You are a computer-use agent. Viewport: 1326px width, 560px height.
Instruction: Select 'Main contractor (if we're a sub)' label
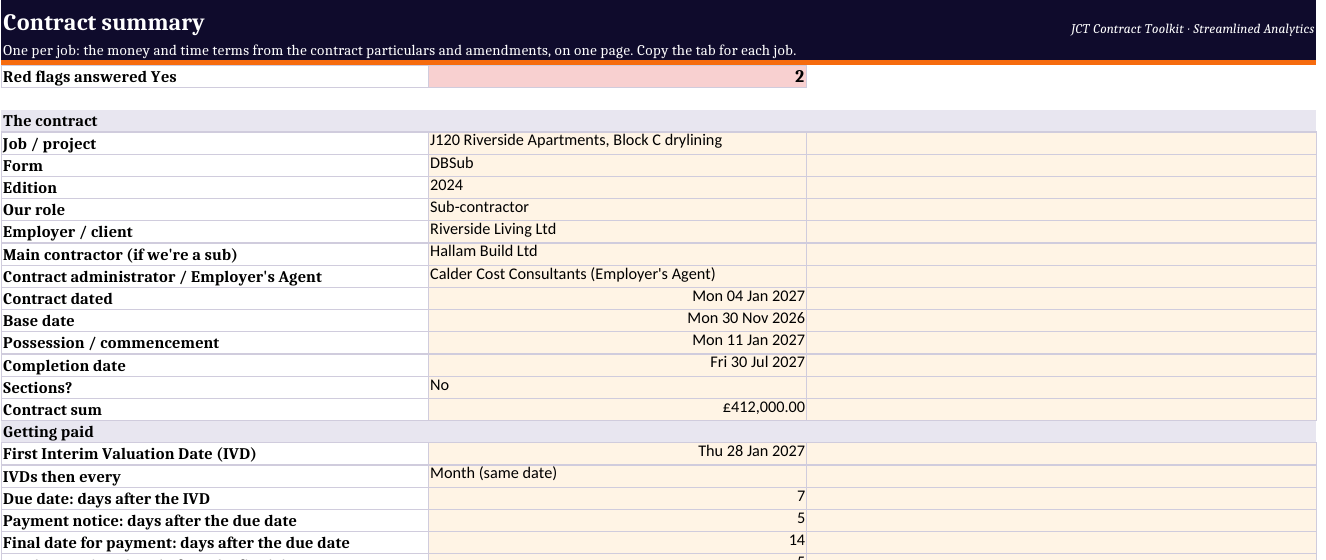[215, 254]
